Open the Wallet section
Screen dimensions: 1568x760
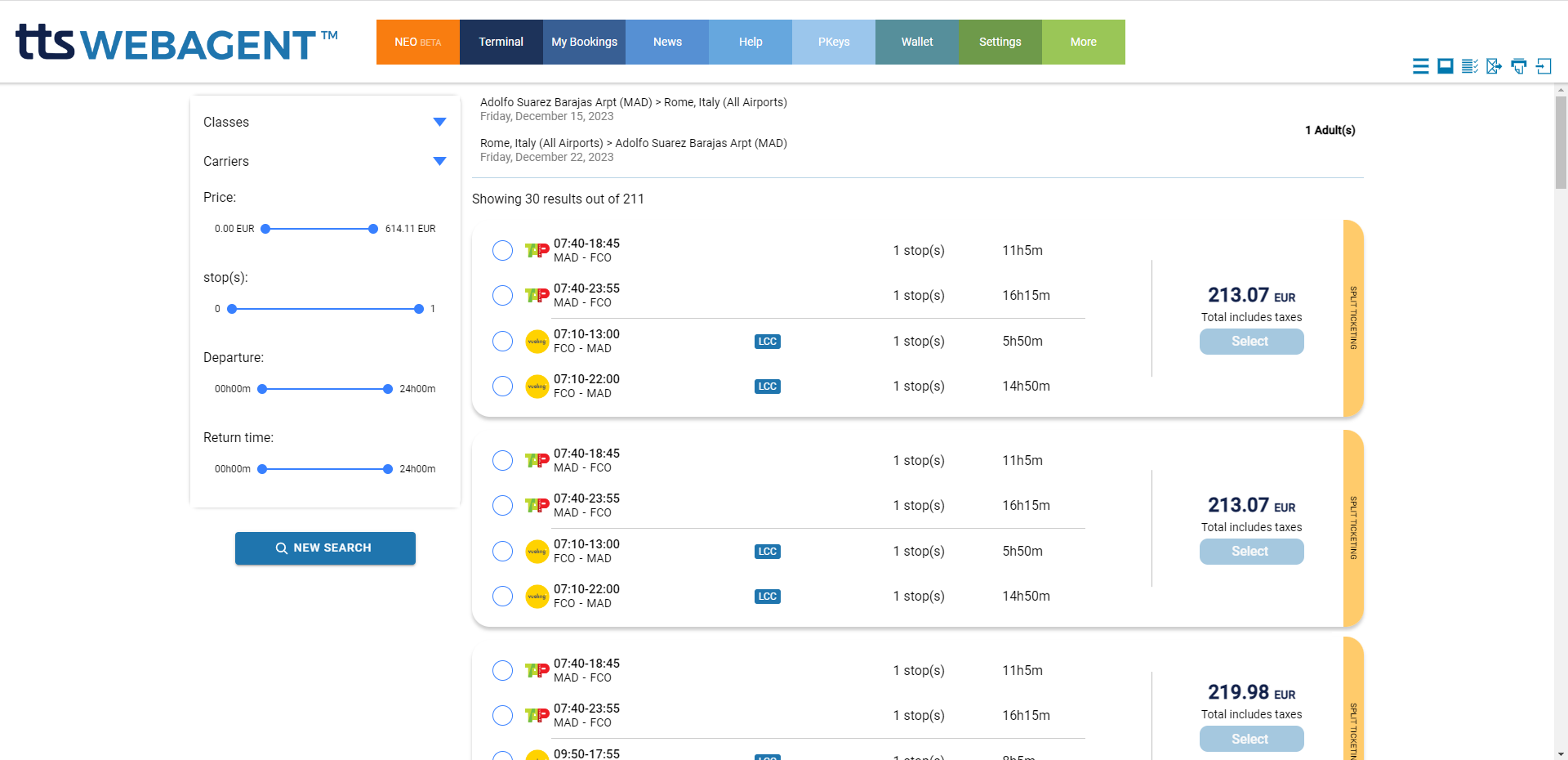(x=916, y=42)
